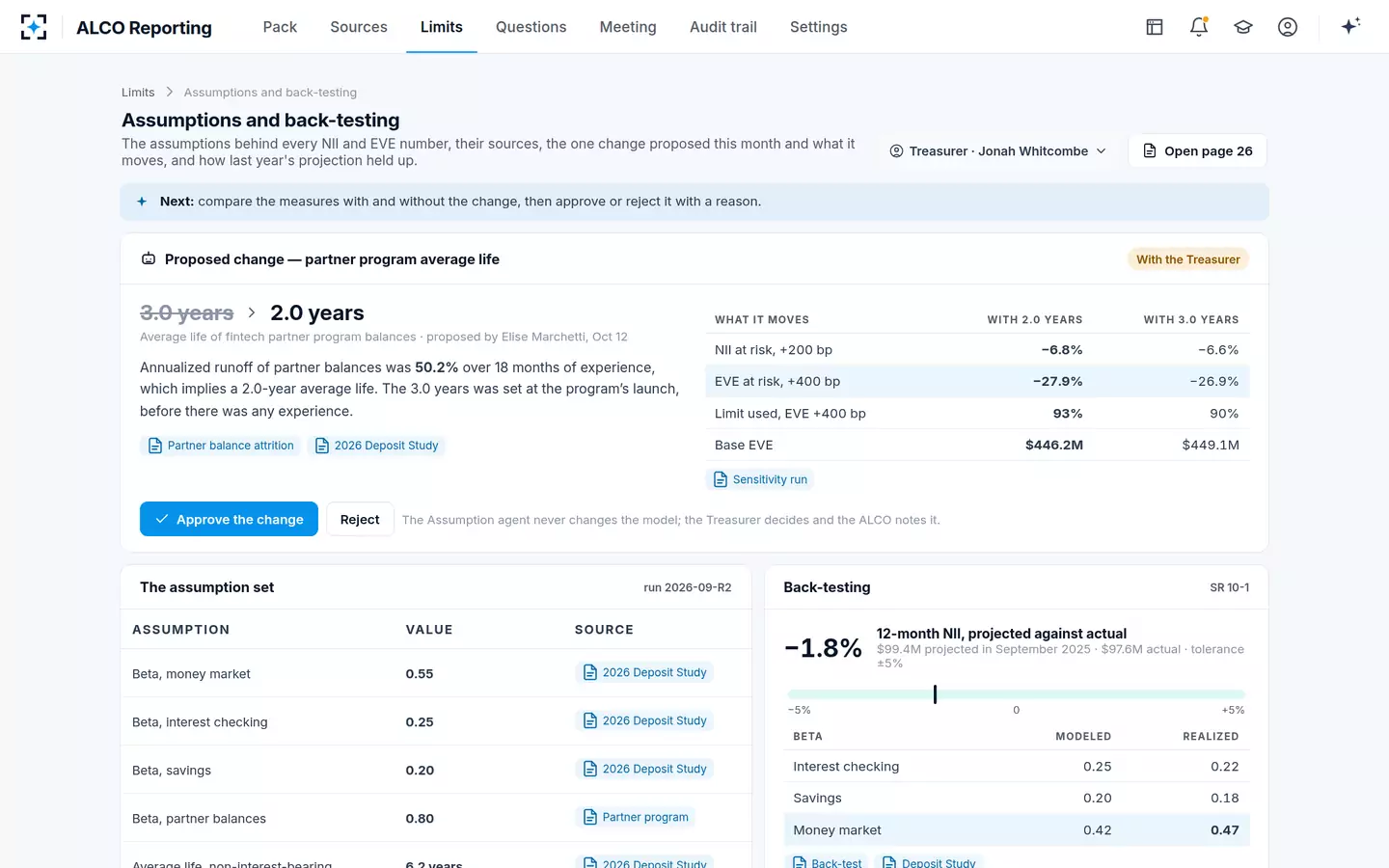
Task: Open the layout panel icon in header
Action: coord(1155,27)
